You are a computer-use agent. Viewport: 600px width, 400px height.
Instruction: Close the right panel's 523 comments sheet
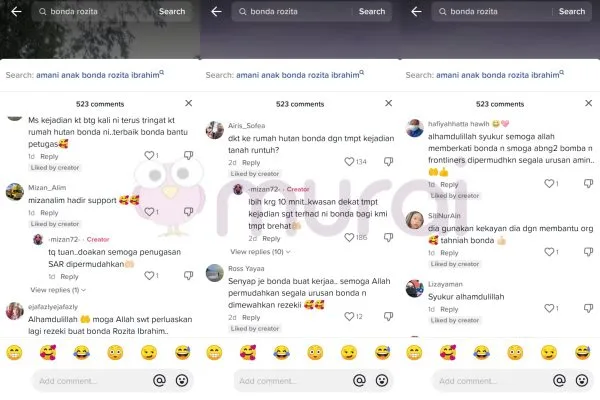click(589, 103)
